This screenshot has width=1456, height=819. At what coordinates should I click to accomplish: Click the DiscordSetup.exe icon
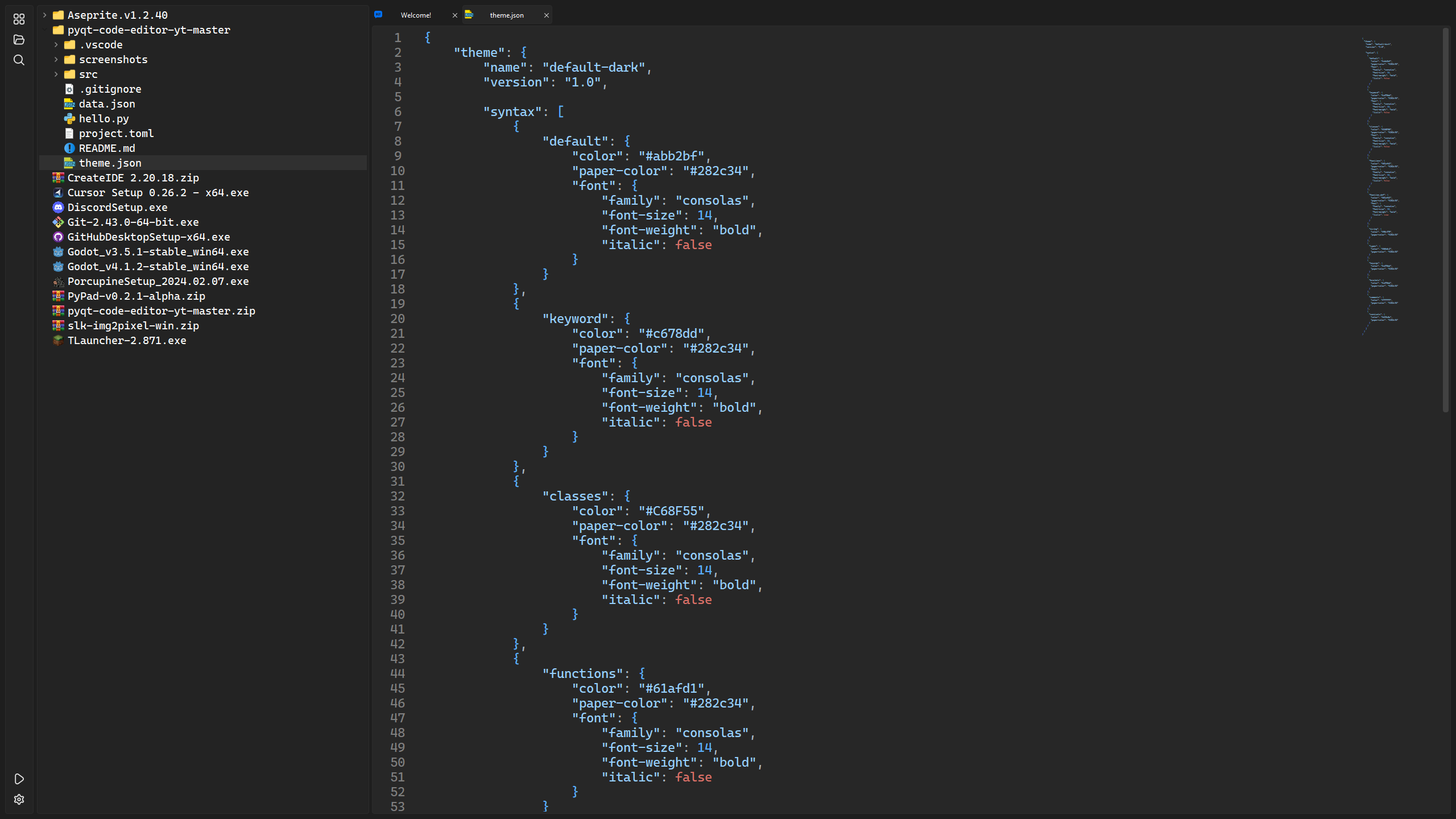58,208
